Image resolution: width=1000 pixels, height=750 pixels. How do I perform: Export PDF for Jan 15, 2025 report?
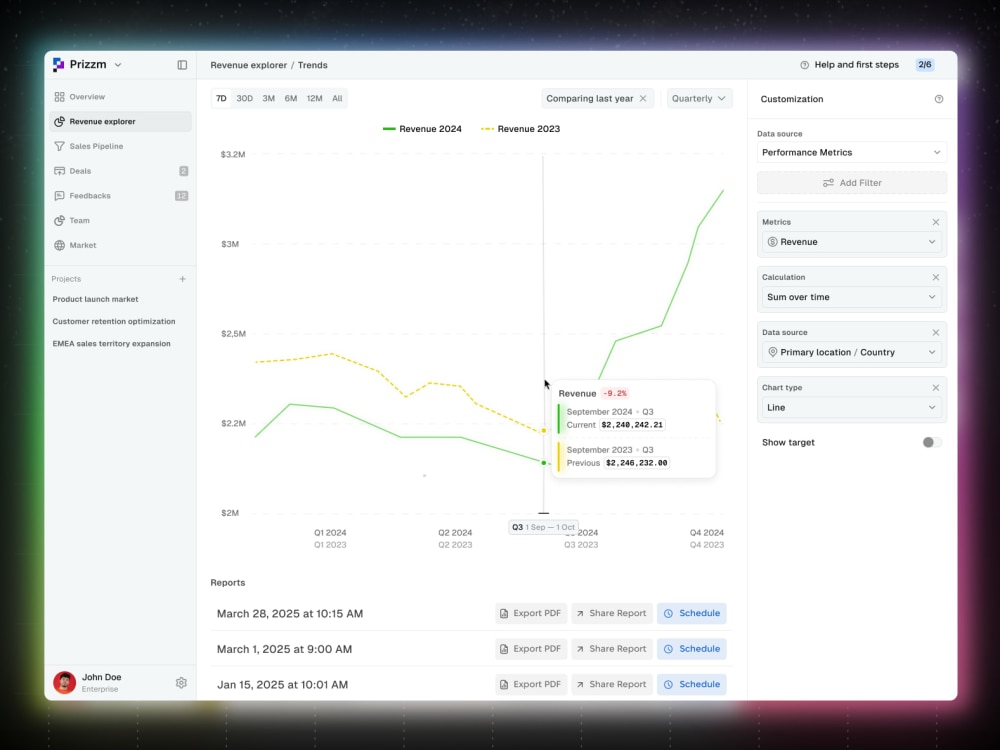531,684
